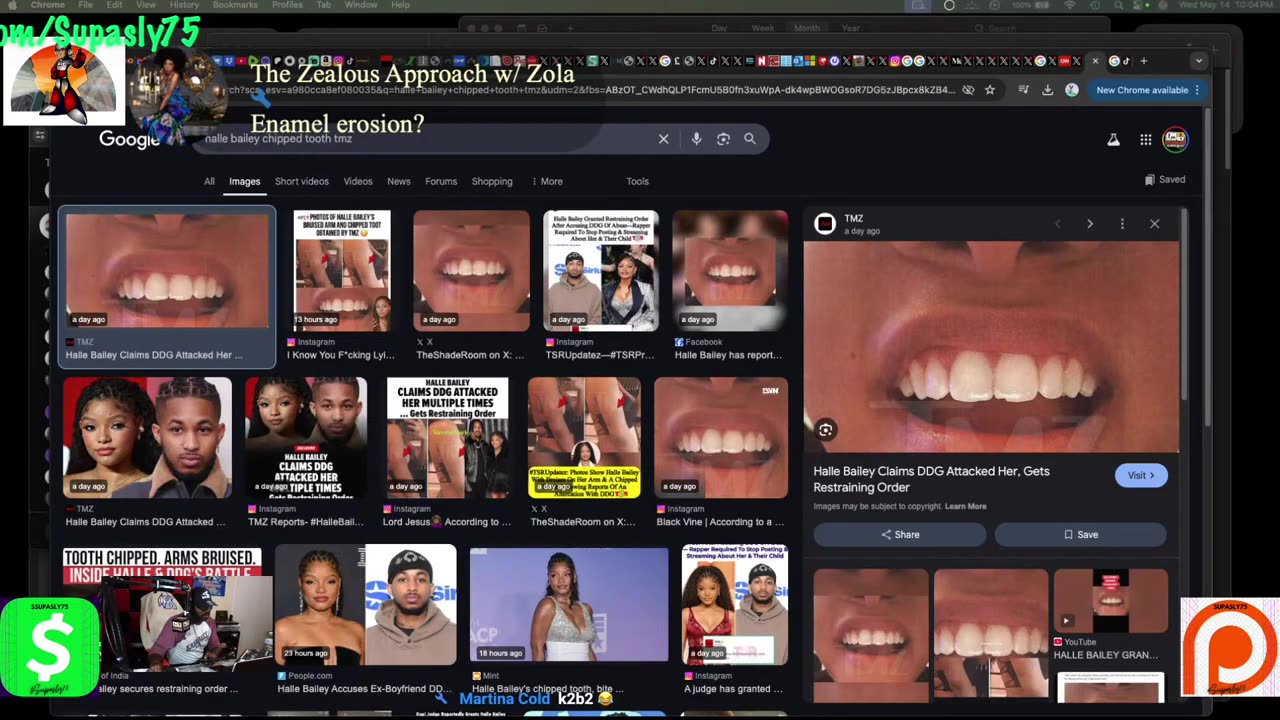Start voice search with the microphone icon
The width and height of the screenshot is (1280, 720).
click(x=696, y=139)
